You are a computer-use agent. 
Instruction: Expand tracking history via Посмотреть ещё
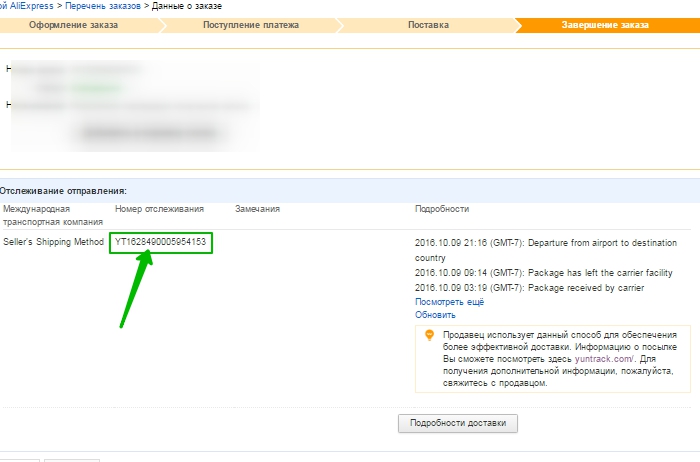(449, 301)
